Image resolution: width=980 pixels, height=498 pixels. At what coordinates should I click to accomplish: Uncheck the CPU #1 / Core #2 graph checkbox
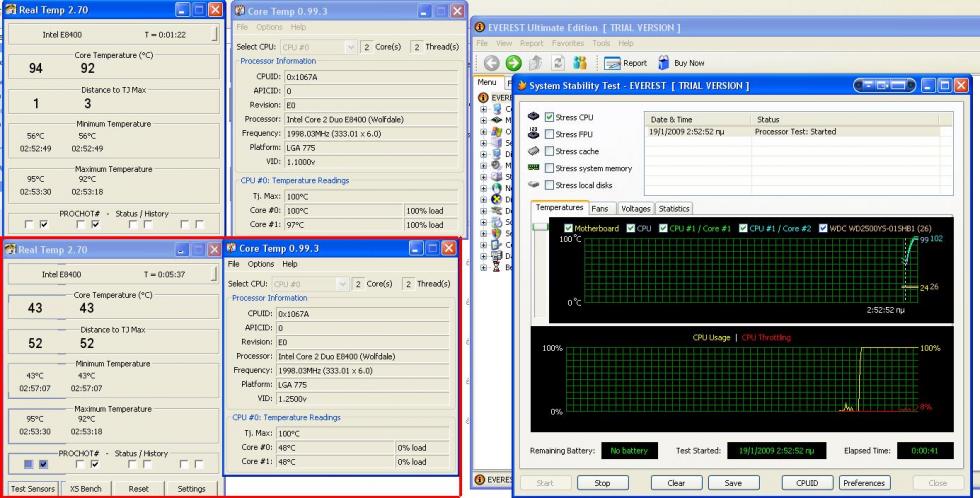742,228
